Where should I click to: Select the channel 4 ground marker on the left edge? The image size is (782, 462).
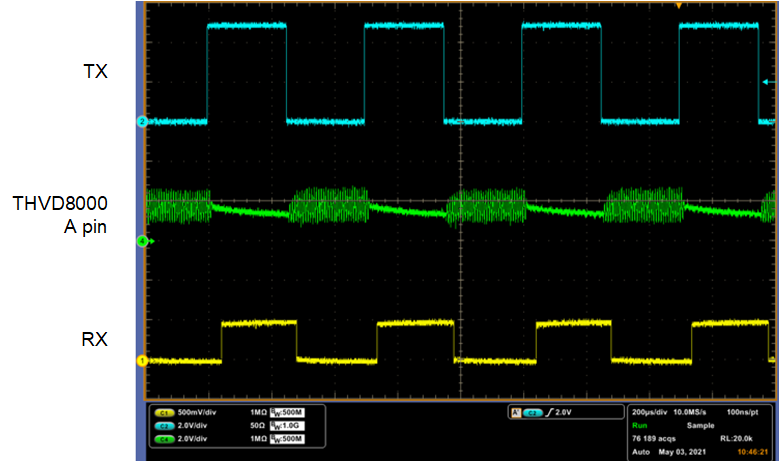click(x=142, y=241)
